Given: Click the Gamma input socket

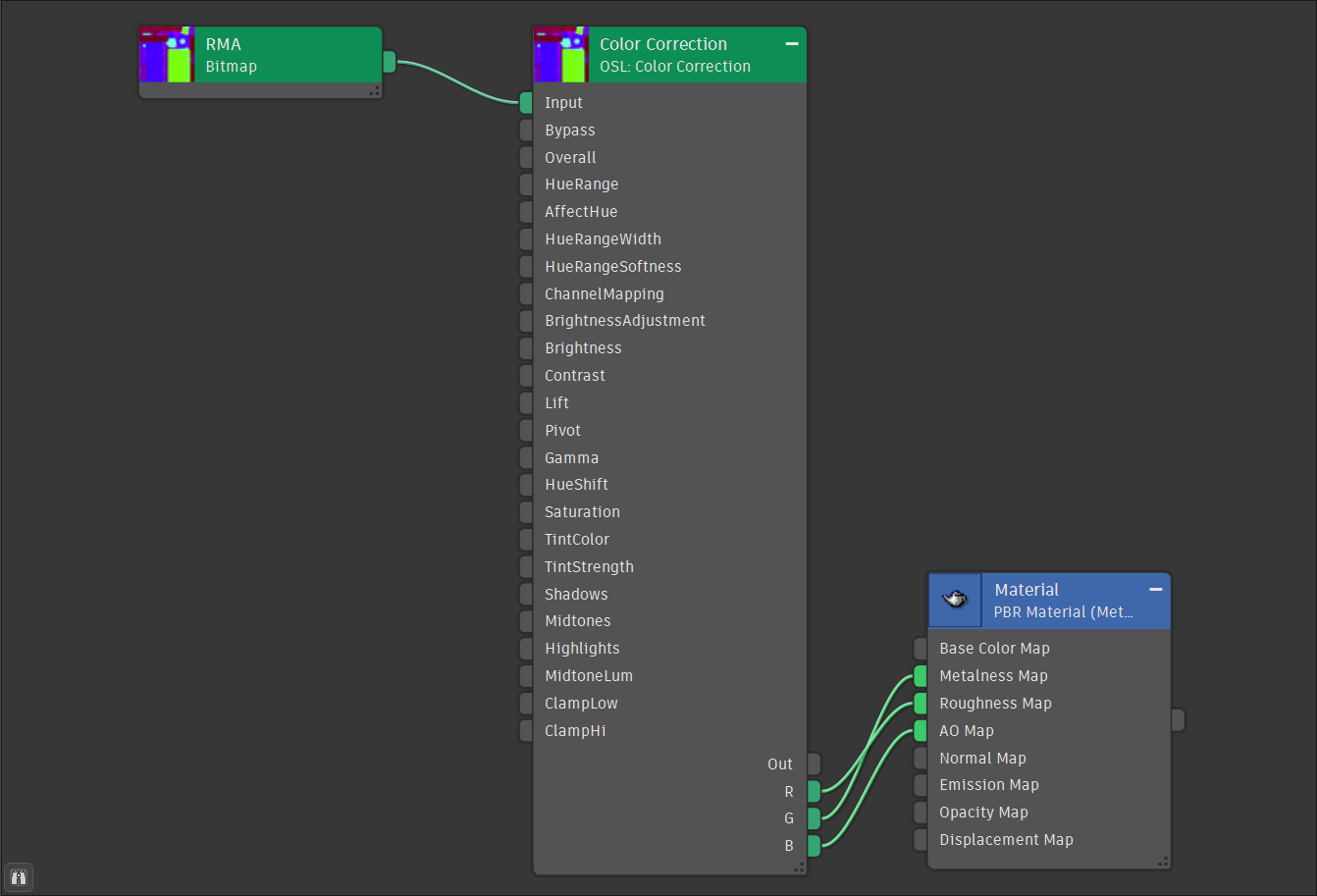Looking at the screenshot, I should point(526,457).
